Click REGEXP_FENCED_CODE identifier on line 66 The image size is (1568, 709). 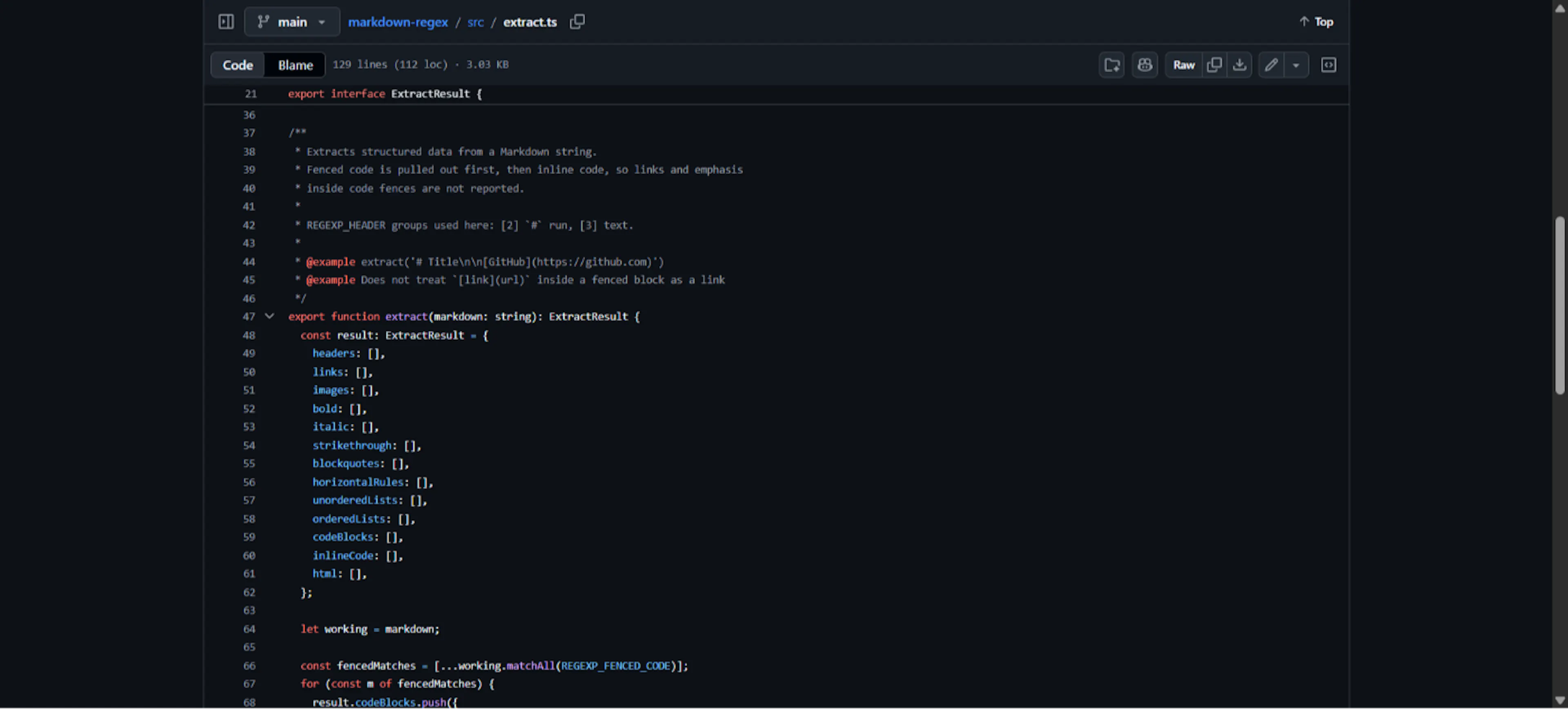pyautogui.click(x=615, y=666)
